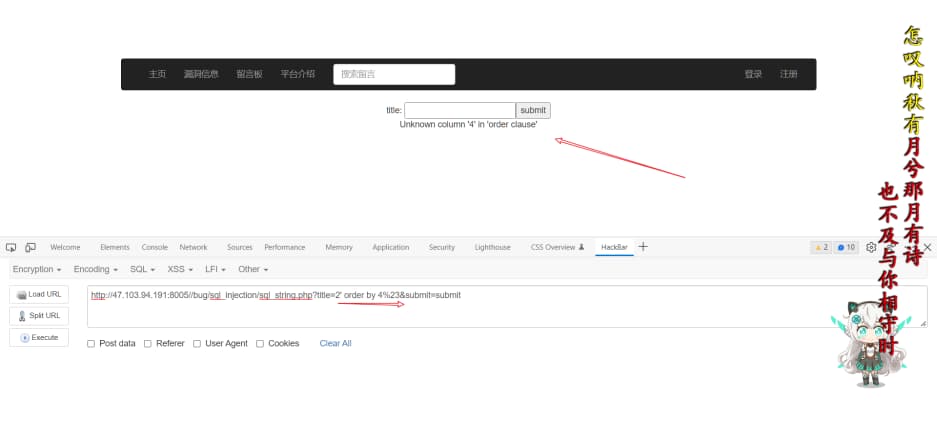Open the Encryption dropdown
Screen dimensions: 937x440
(x=37, y=270)
